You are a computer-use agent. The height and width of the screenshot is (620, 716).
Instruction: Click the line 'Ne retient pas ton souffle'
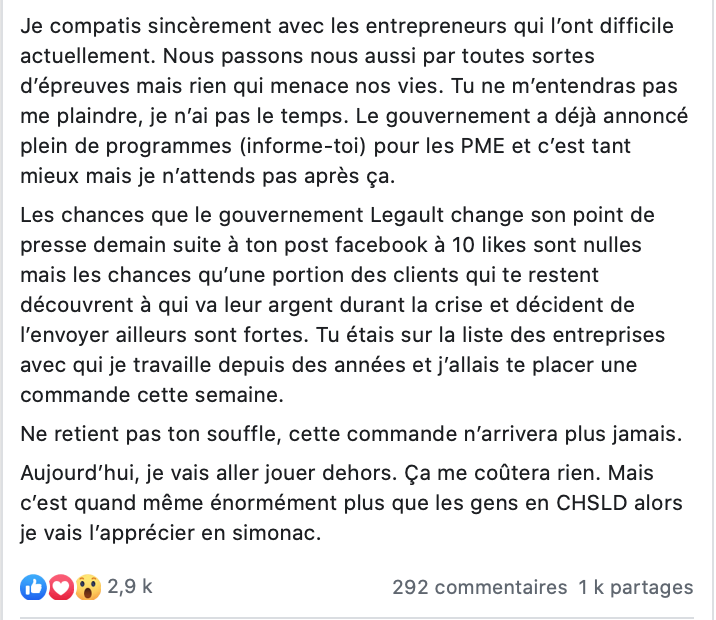coord(351,434)
